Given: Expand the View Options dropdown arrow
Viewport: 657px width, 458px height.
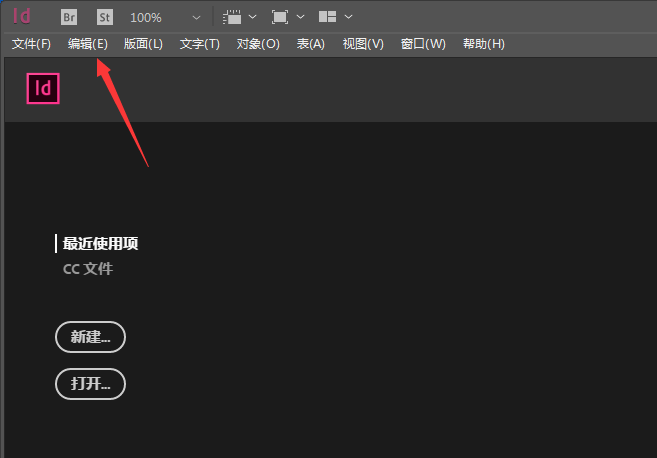Looking at the screenshot, I should pyautogui.click(x=252, y=17).
